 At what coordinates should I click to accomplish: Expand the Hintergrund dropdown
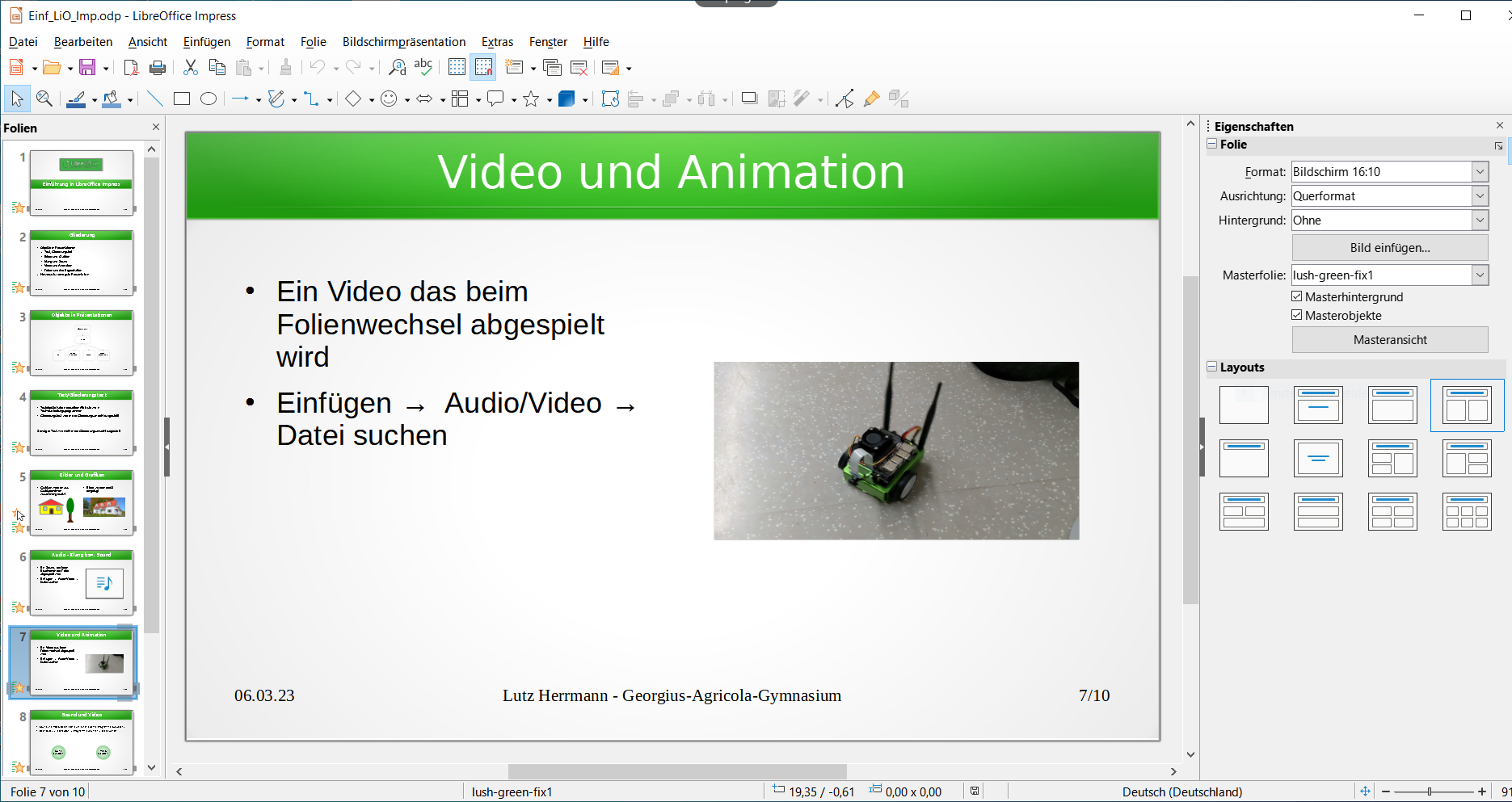1479,220
